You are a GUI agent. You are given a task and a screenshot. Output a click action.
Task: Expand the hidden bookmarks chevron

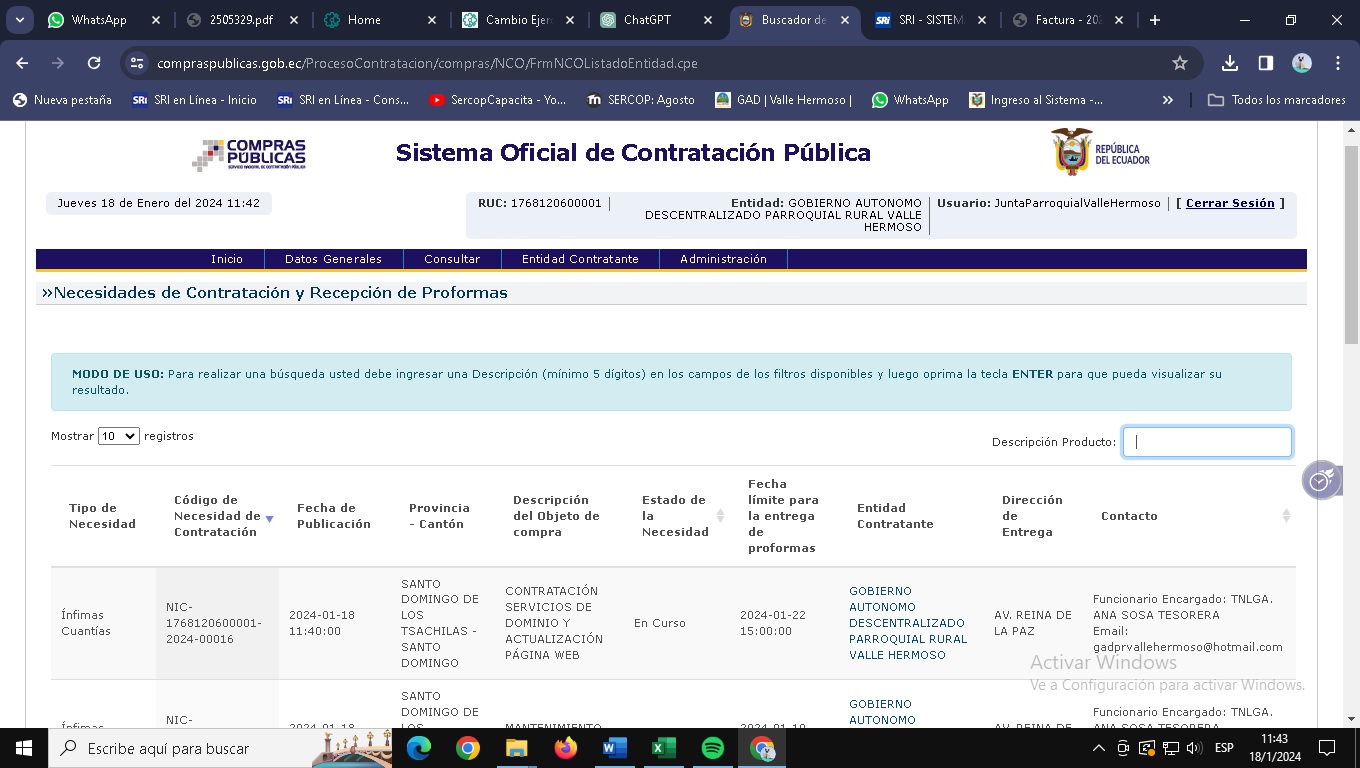1167,100
